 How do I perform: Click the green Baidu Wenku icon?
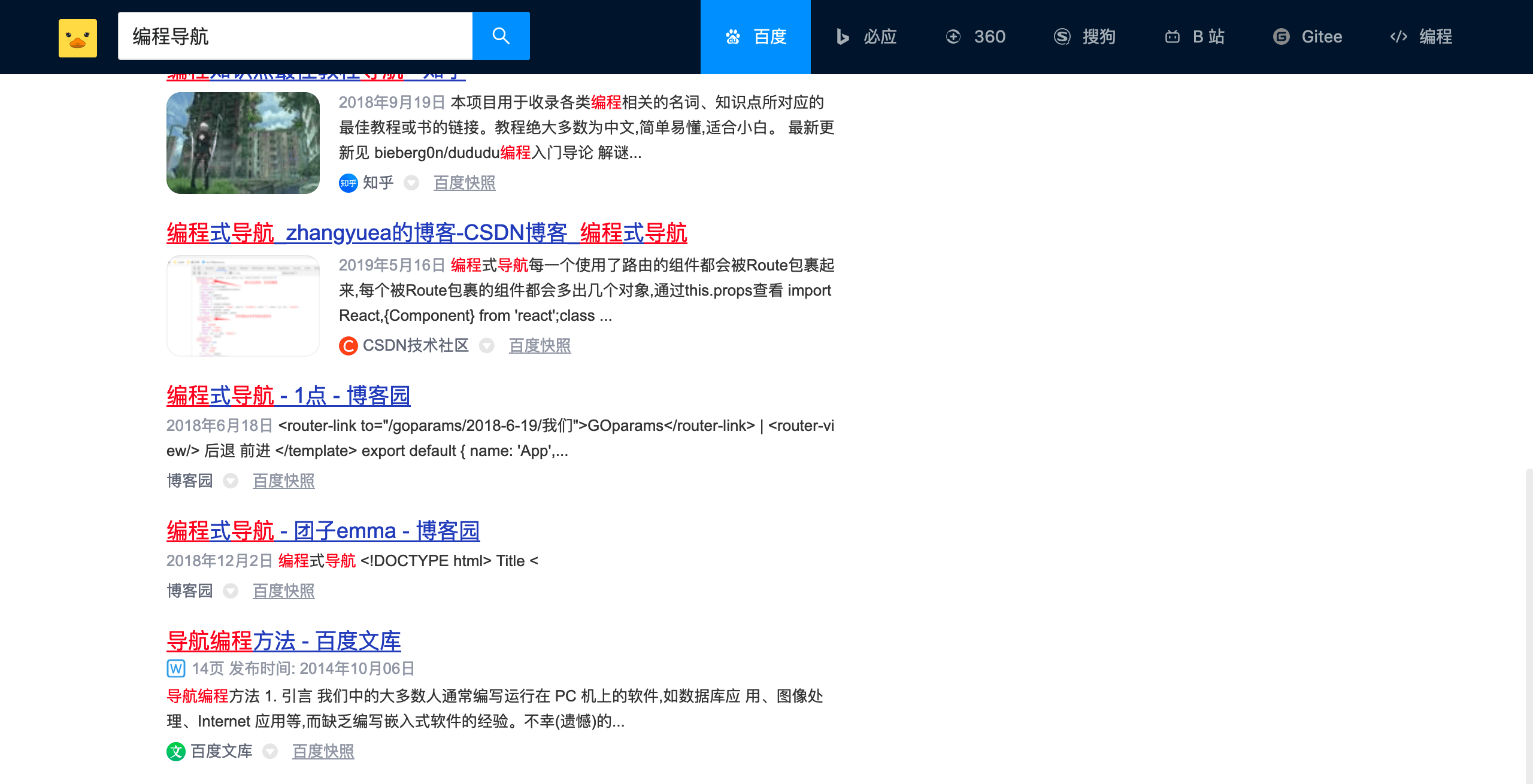tap(175, 752)
